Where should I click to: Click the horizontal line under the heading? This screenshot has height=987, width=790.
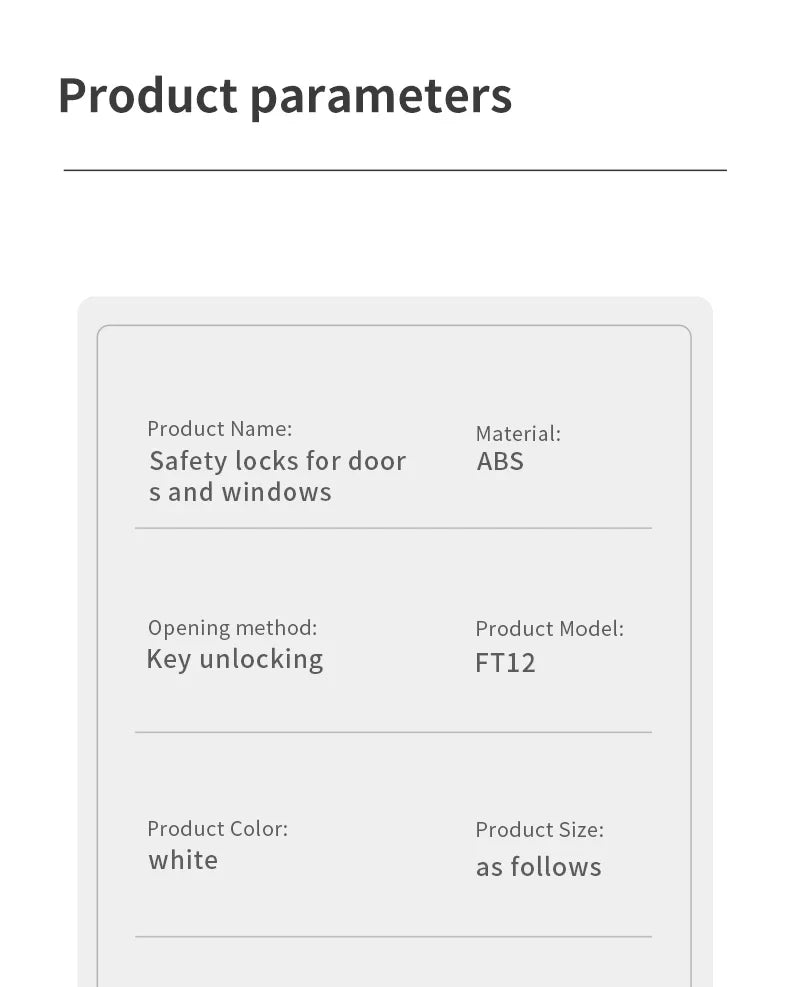click(x=395, y=171)
